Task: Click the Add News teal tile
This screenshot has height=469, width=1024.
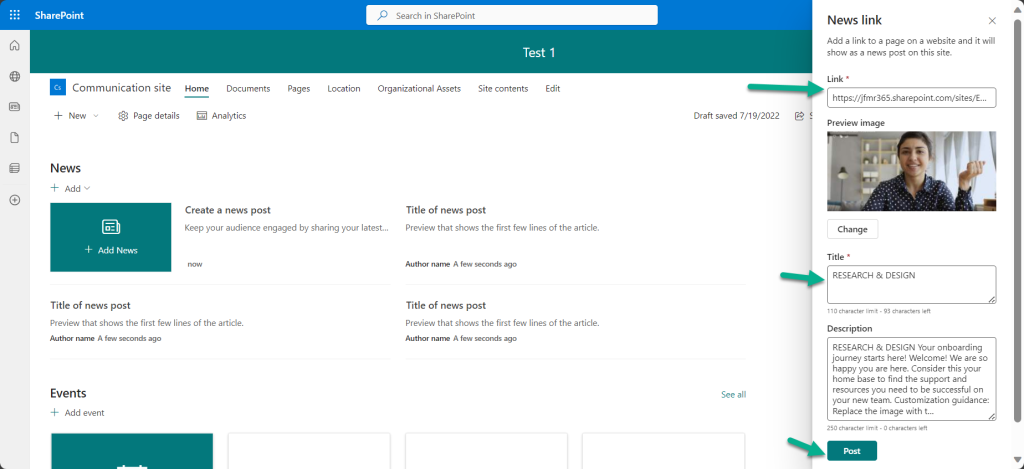Action: tap(110, 237)
